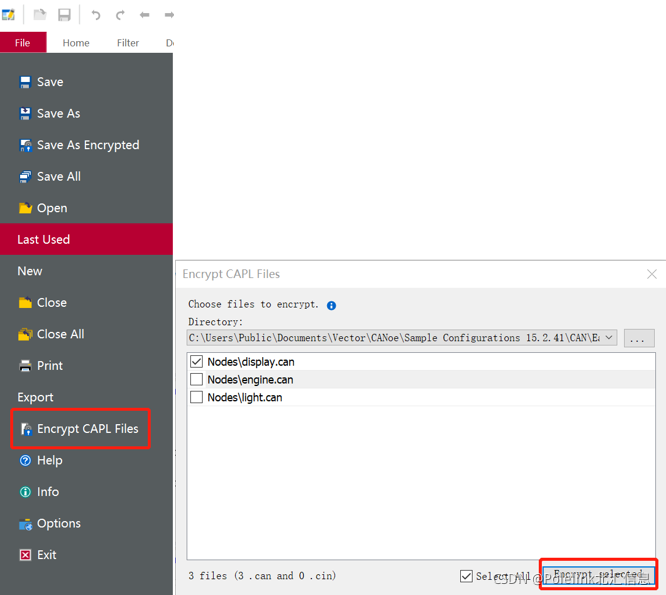Click the Save All stacked disks icon
The height and width of the screenshot is (595, 666).
coord(25,177)
